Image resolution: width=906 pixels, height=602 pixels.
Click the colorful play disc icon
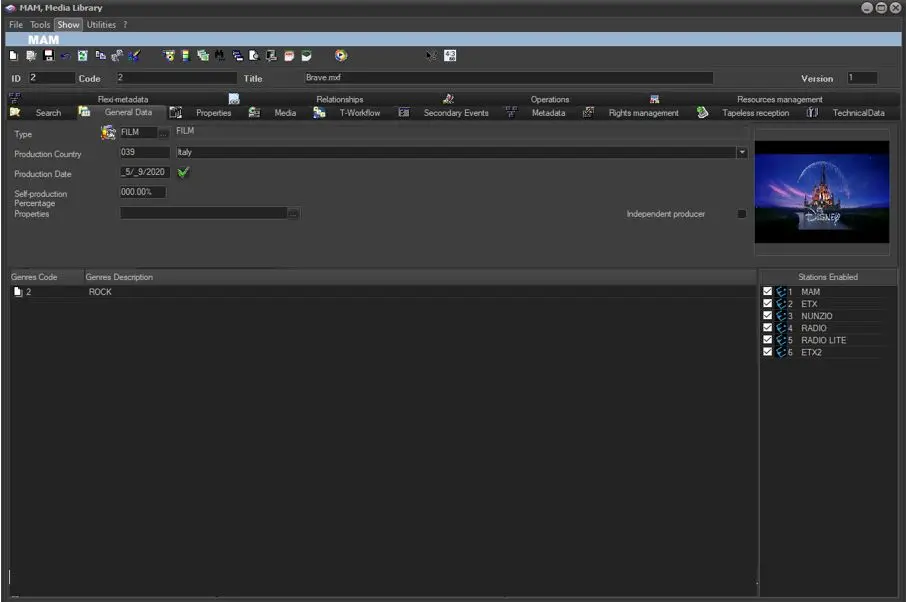pos(341,56)
